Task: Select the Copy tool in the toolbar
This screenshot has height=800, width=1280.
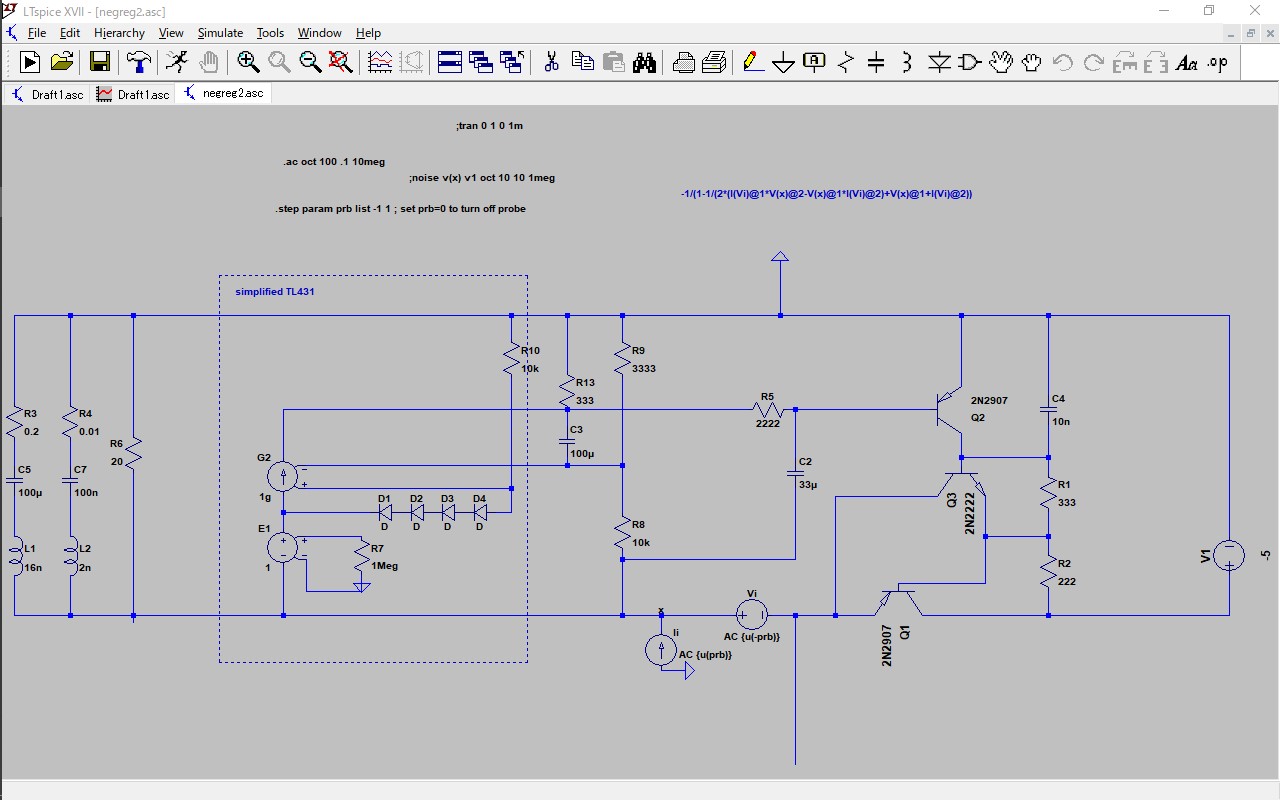Action: (582, 62)
